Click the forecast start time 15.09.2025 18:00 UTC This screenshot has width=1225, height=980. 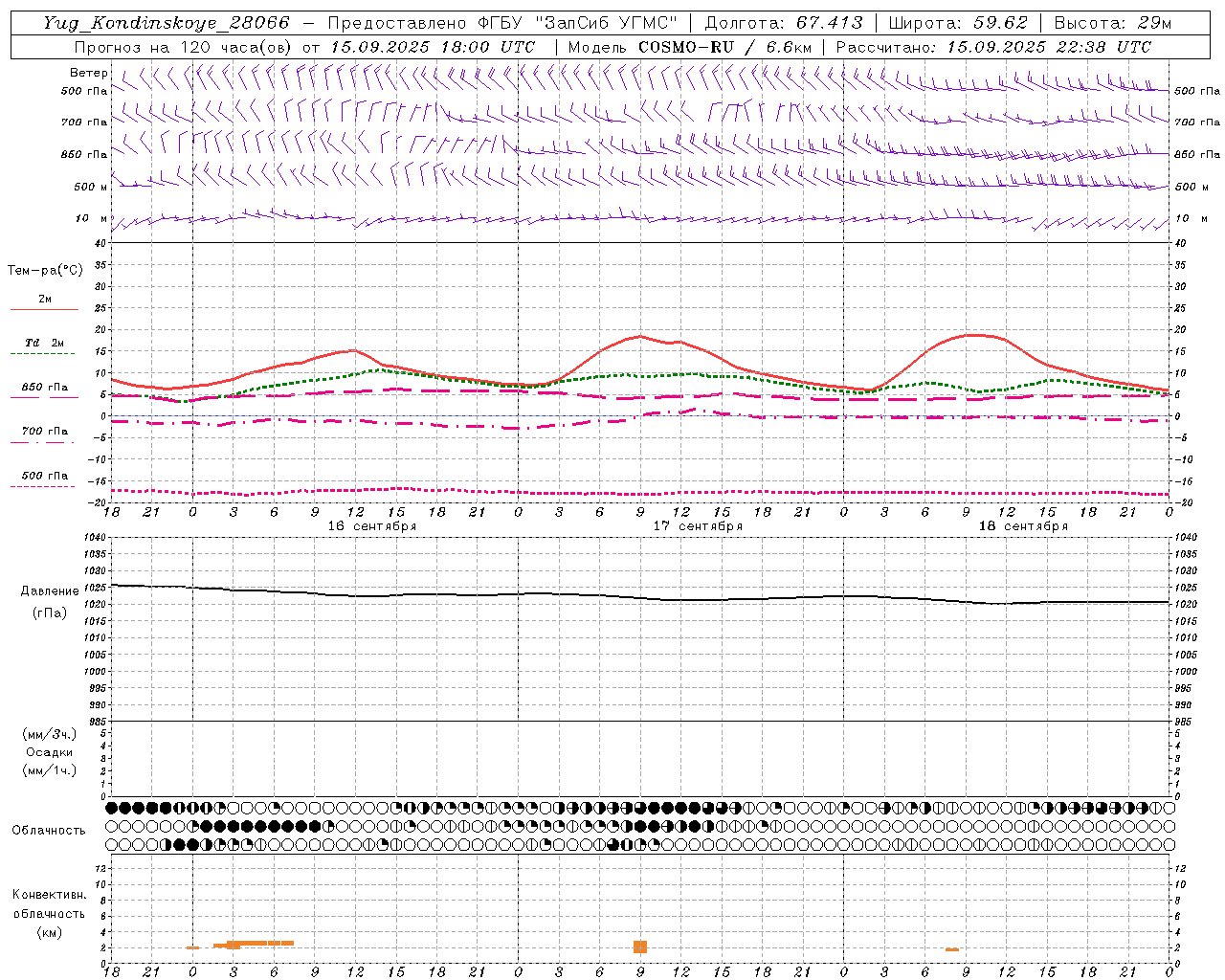pos(433,47)
